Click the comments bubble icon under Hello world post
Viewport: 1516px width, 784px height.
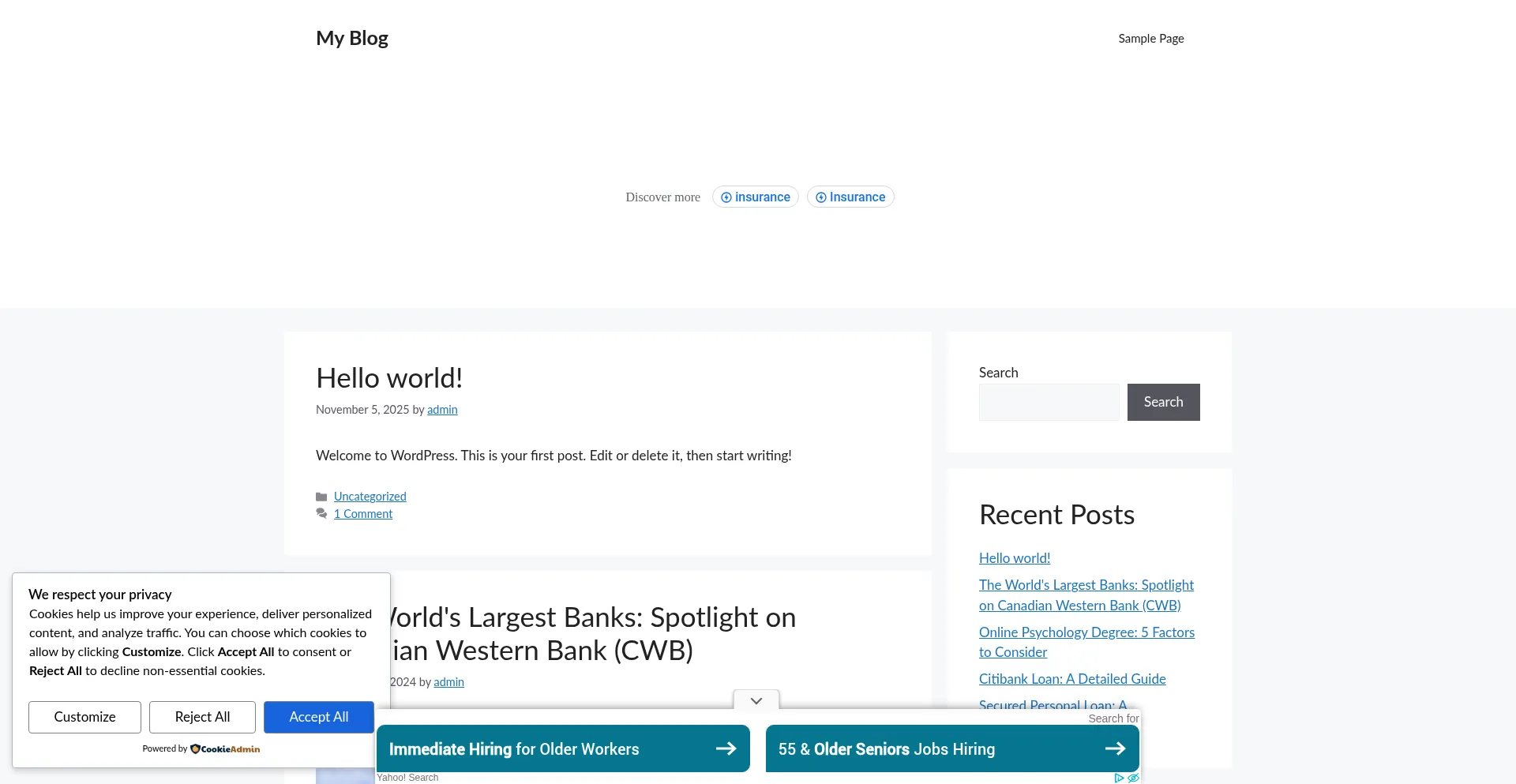(x=321, y=514)
